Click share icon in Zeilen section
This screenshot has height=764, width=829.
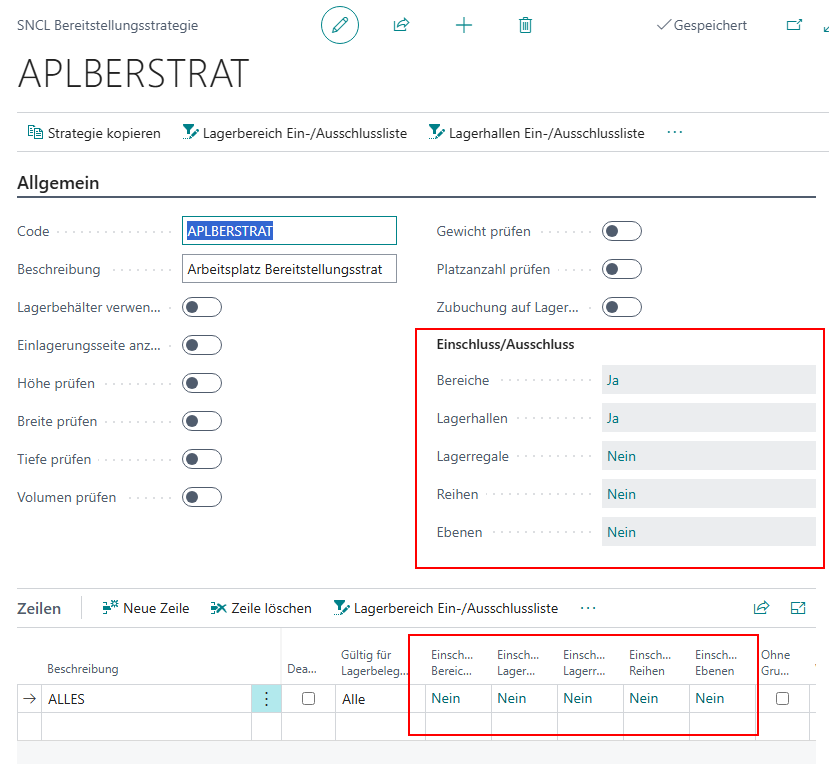pyautogui.click(x=761, y=608)
